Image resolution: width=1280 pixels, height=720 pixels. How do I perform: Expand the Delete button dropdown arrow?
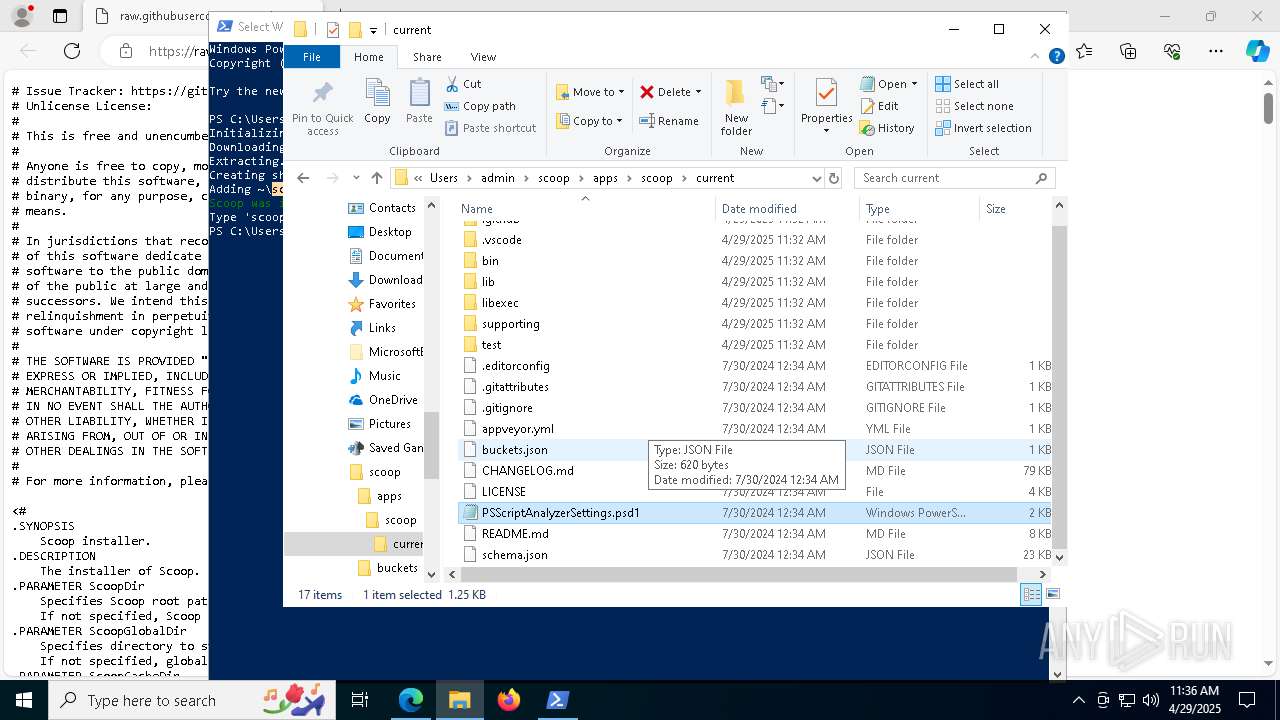coord(698,92)
